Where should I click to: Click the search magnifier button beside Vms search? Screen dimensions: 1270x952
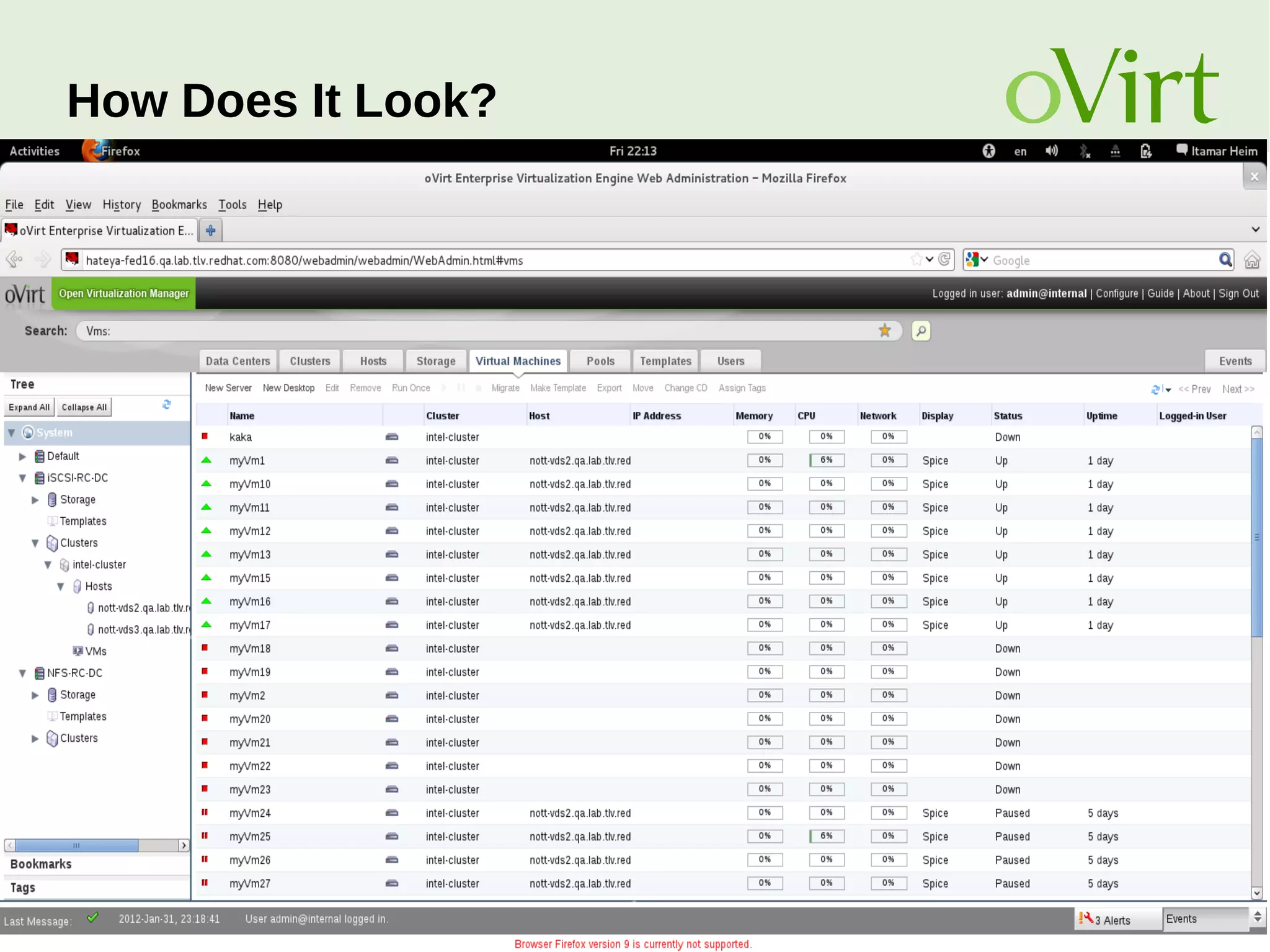coord(921,331)
